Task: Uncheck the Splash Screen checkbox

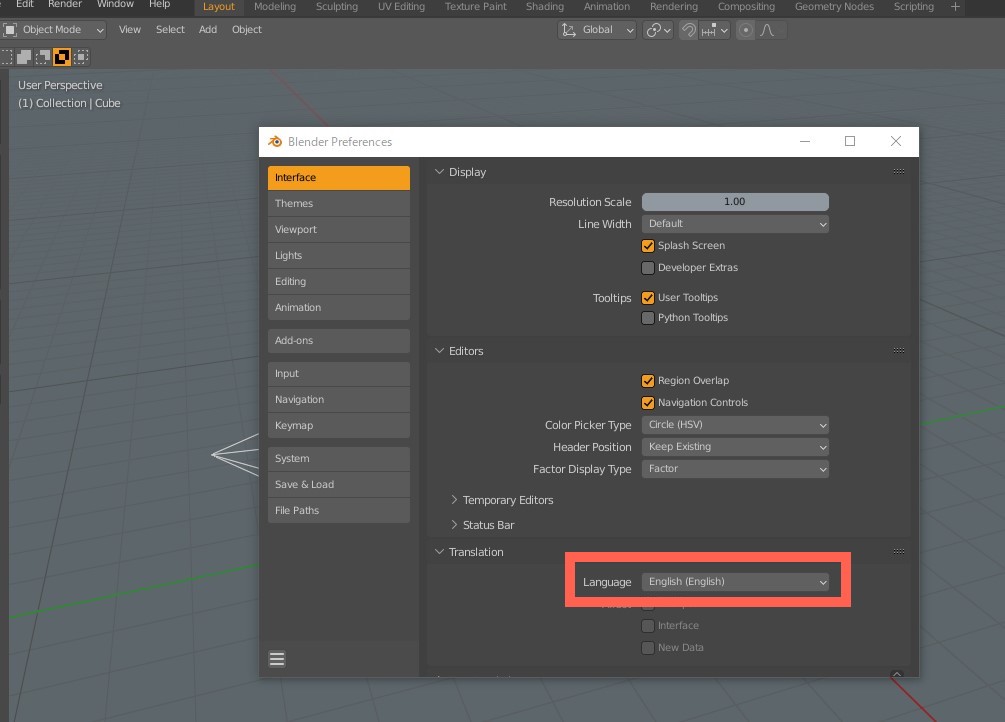Action: coord(648,246)
